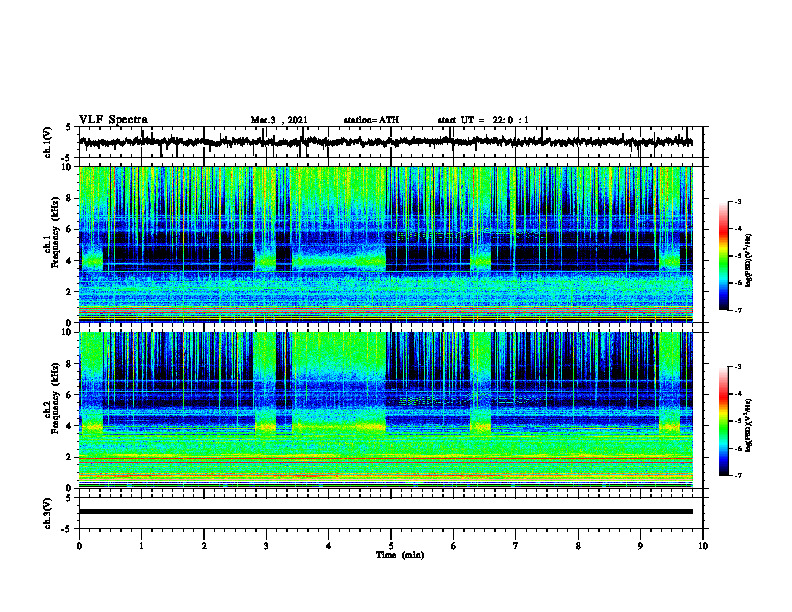Screen dimensions: 792x612
Task: Click tick label 4 on the Time axis
Action: coord(329,546)
